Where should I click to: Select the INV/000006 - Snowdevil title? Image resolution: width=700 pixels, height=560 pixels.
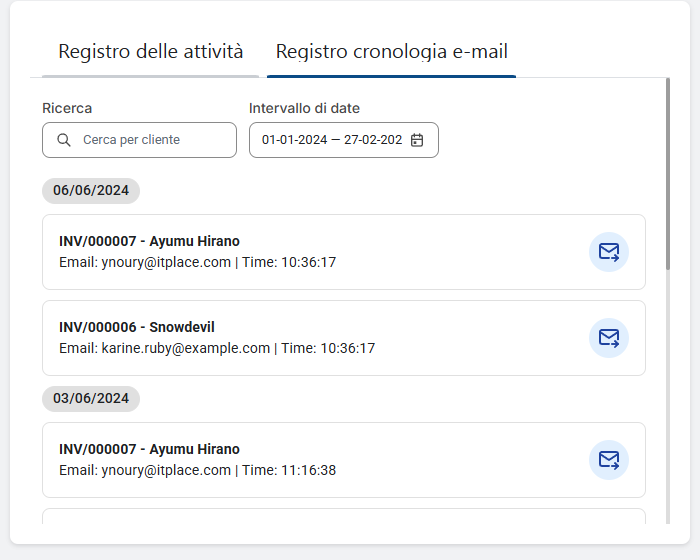coord(137,327)
